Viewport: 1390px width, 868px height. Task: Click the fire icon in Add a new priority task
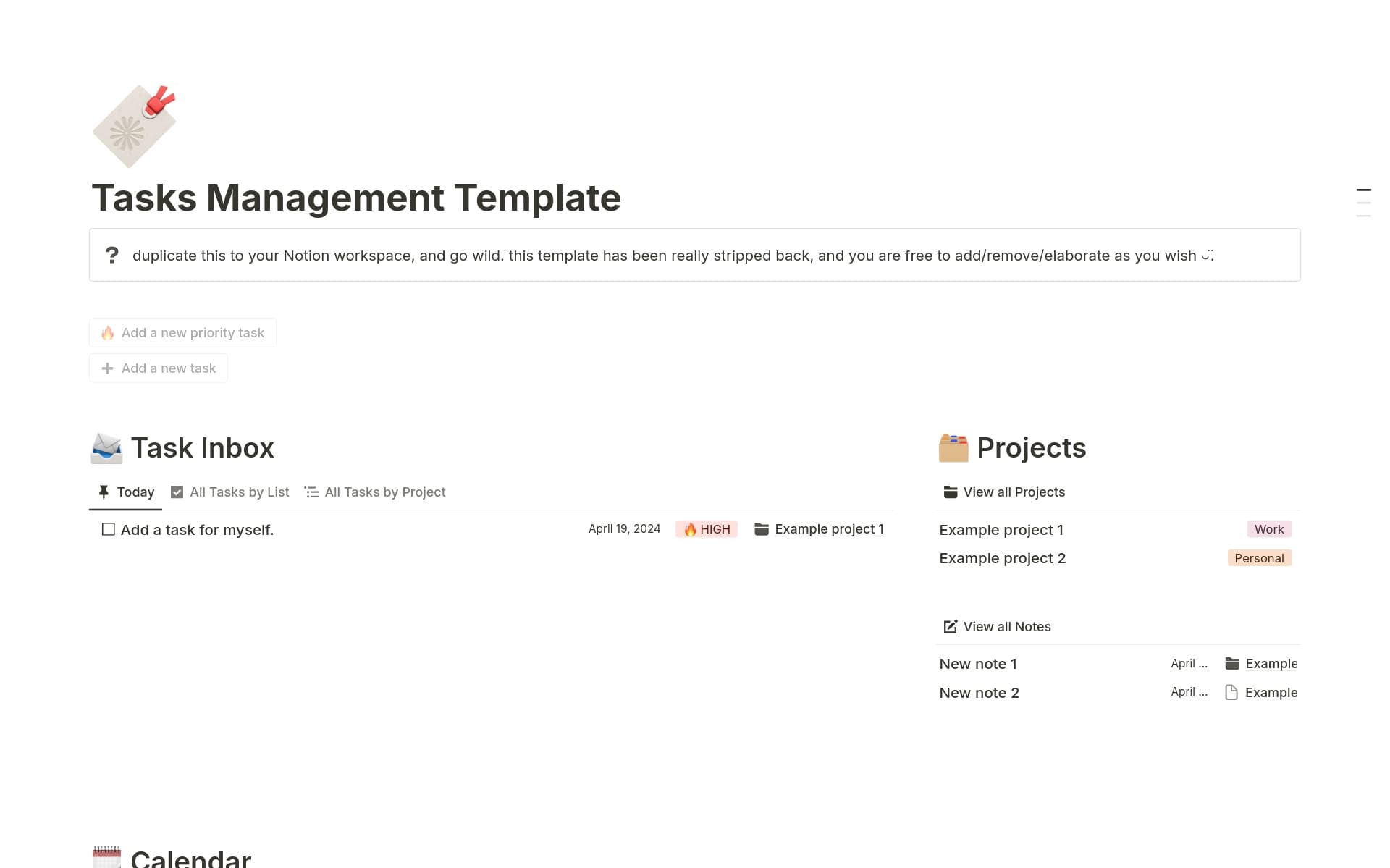point(107,332)
